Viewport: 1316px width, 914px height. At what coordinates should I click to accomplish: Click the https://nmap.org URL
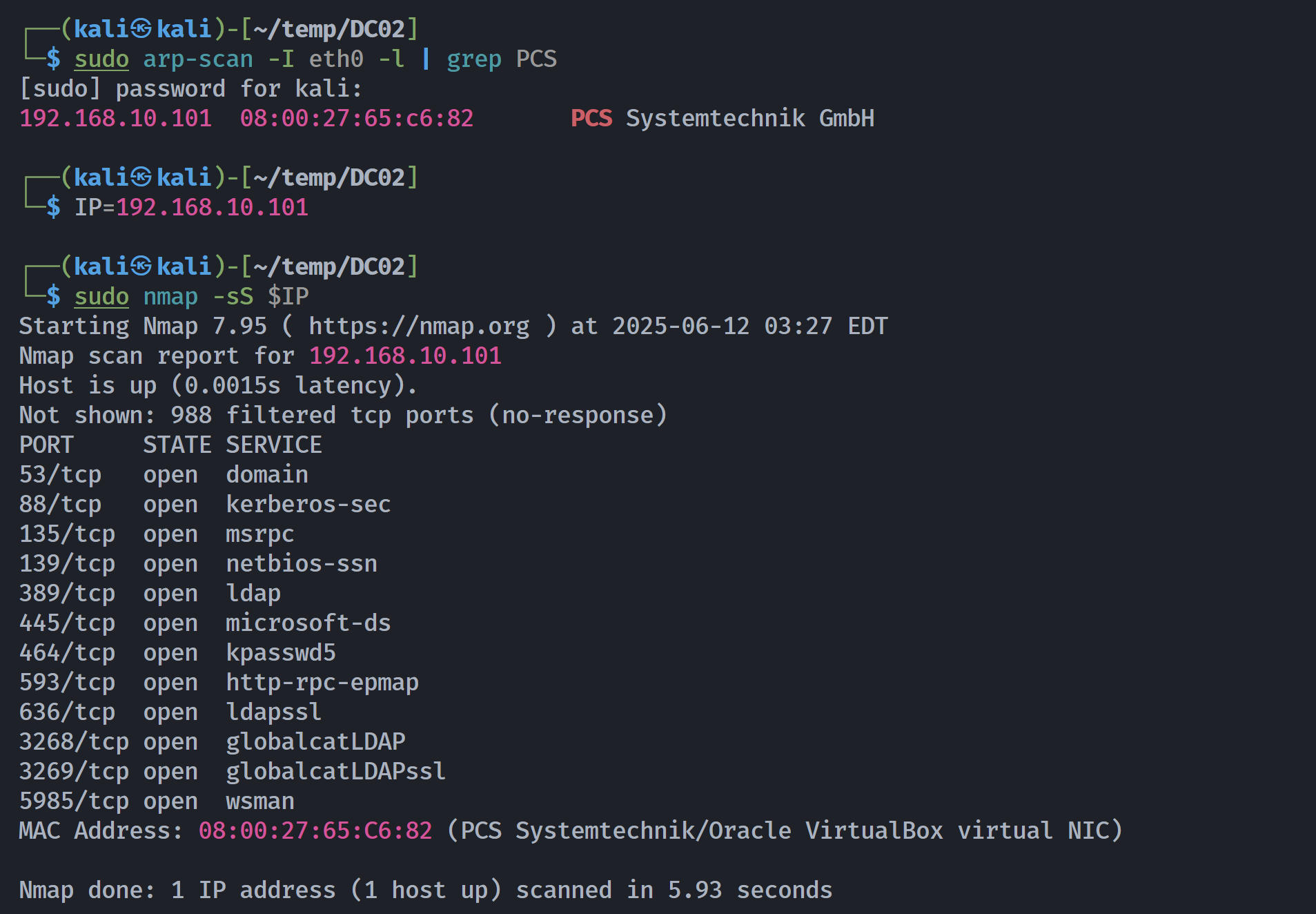[419, 326]
